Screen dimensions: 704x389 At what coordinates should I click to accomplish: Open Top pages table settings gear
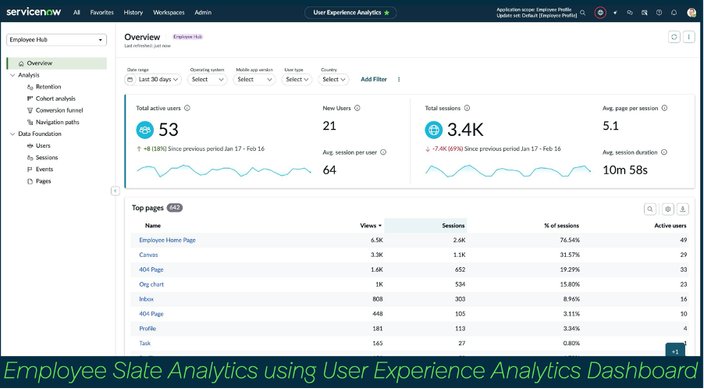pyautogui.click(x=668, y=209)
